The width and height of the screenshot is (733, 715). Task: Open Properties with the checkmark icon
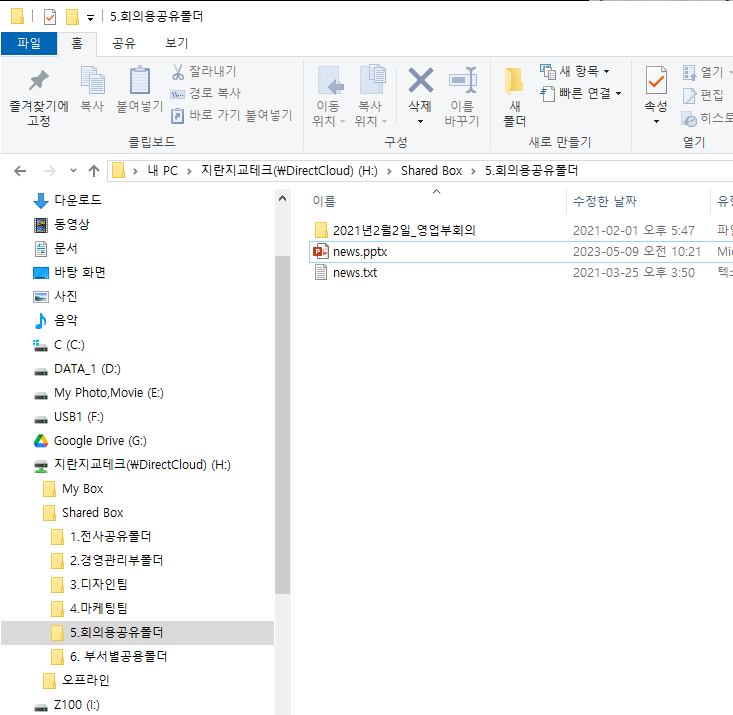656,82
